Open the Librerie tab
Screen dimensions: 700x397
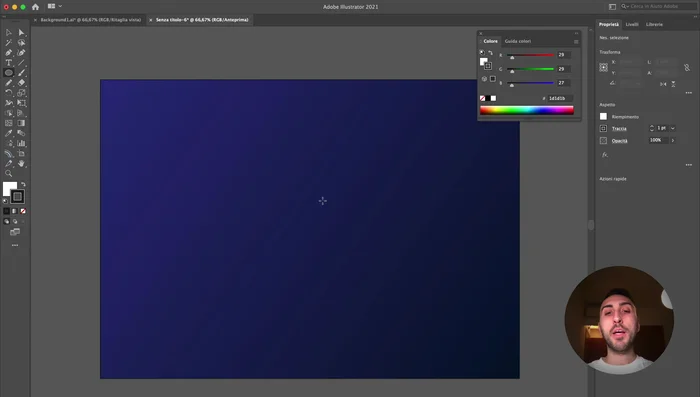(654, 25)
